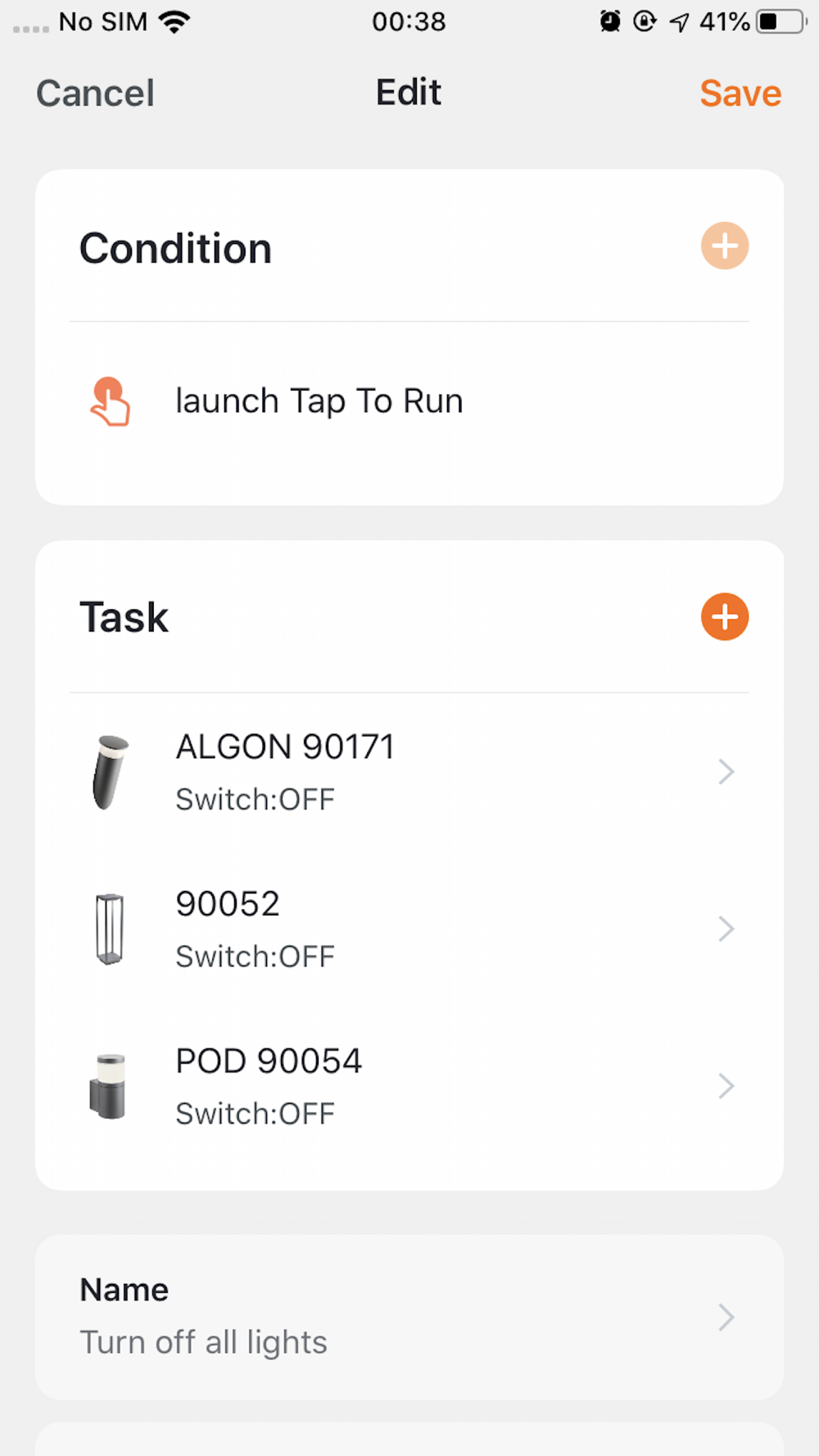
Task: Select the launch Tap To Run condition
Action: click(x=319, y=401)
